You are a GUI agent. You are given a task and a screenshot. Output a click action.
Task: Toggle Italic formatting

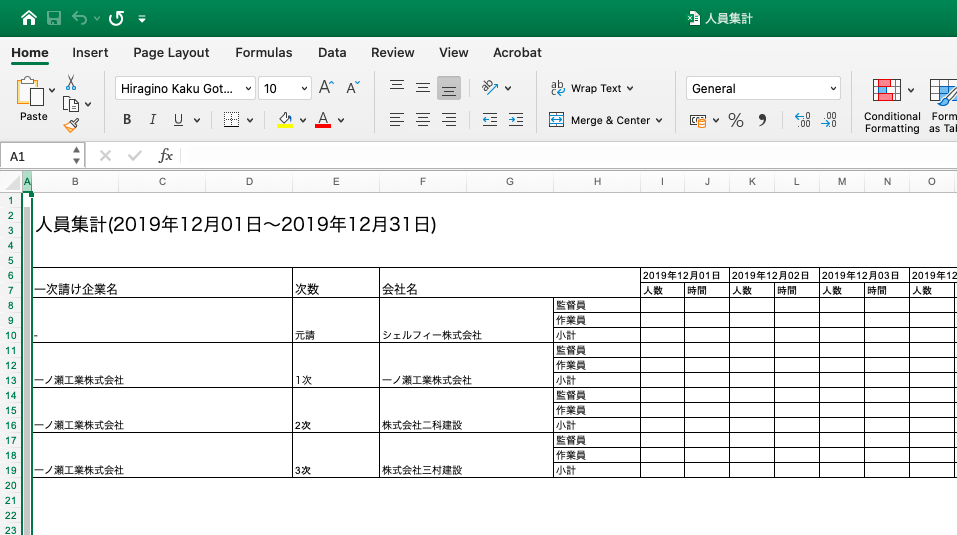click(x=153, y=120)
